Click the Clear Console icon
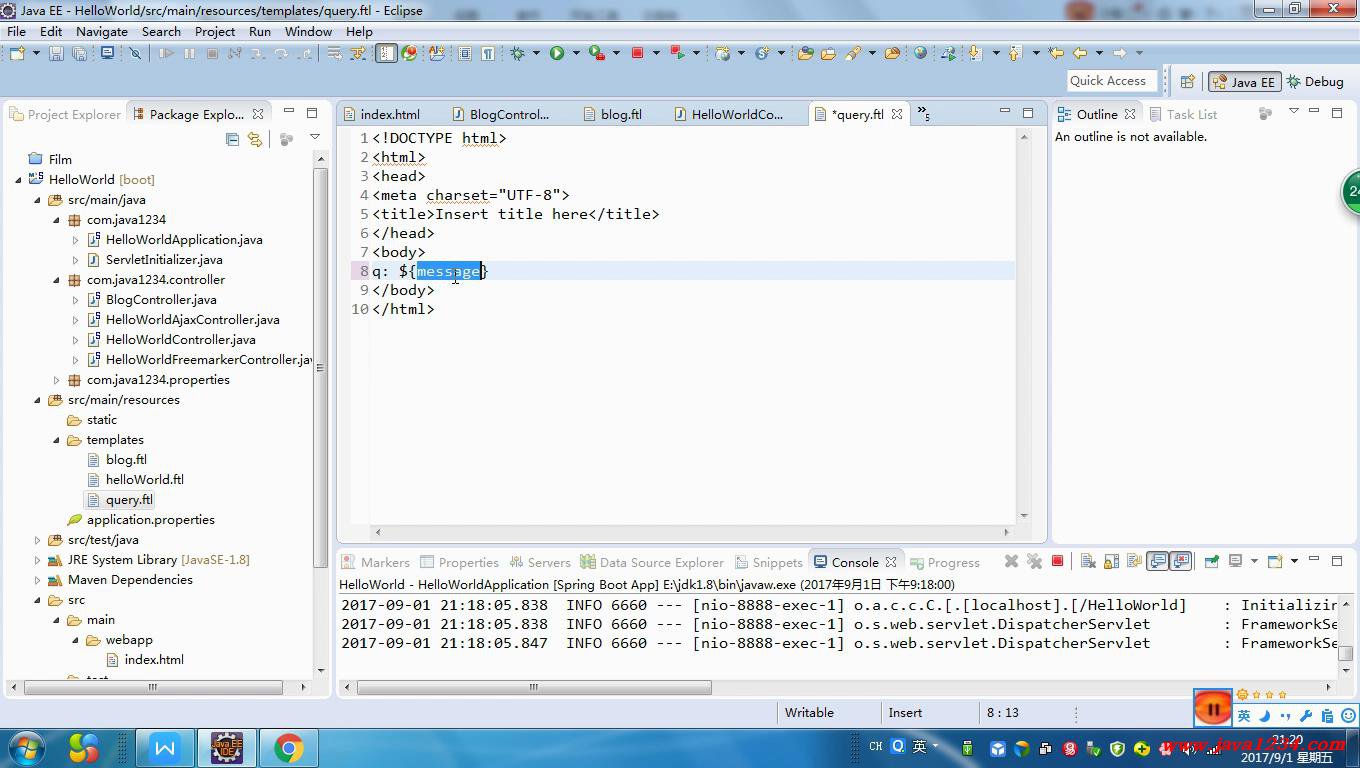This screenshot has height=768, width=1360. click(x=1088, y=561)
